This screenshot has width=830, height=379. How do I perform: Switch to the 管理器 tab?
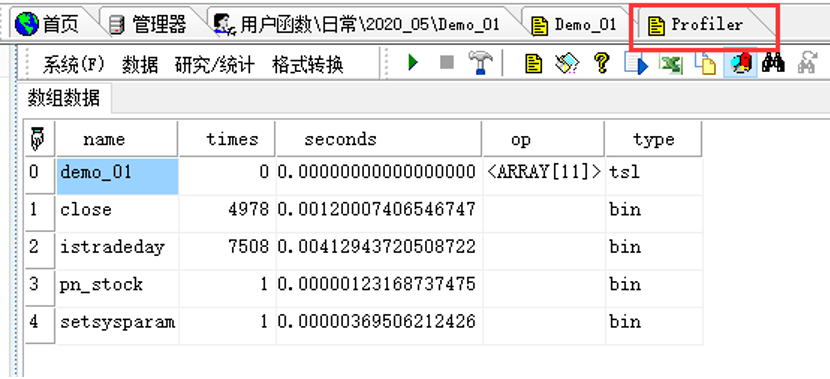click(x=152, y=24)
